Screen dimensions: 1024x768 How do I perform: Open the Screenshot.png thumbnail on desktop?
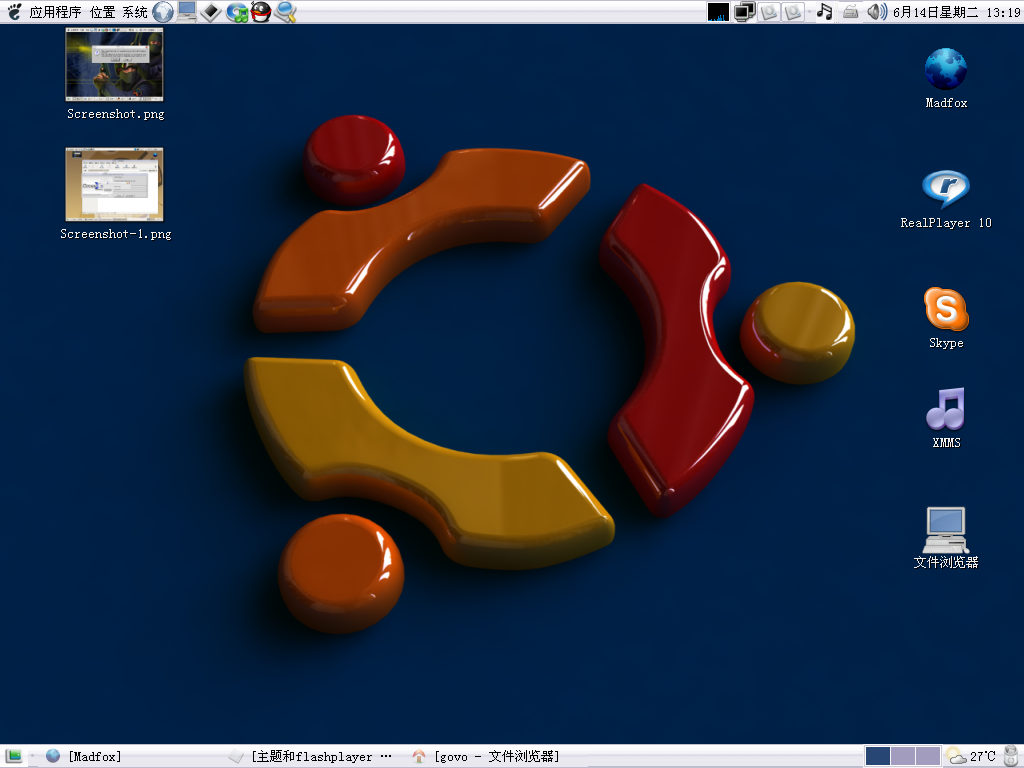pos(114,64)
